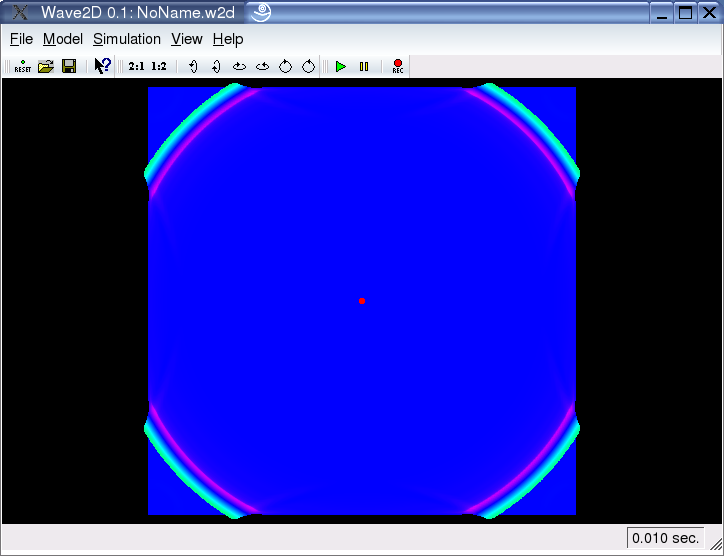Image resolution: width=724 pixels, height=556 pixels.
Task: Pause the simulation with the yellow pause button
Action: [364, 66]
